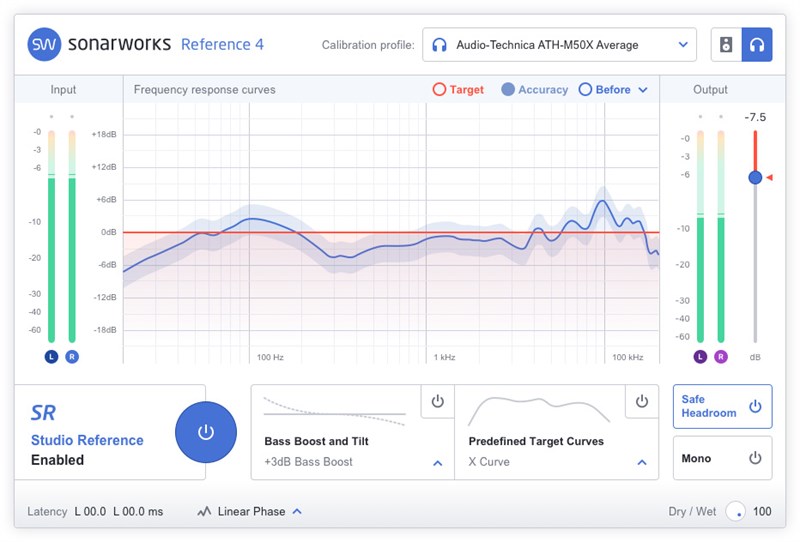Click the output gain slider handle

755,177
